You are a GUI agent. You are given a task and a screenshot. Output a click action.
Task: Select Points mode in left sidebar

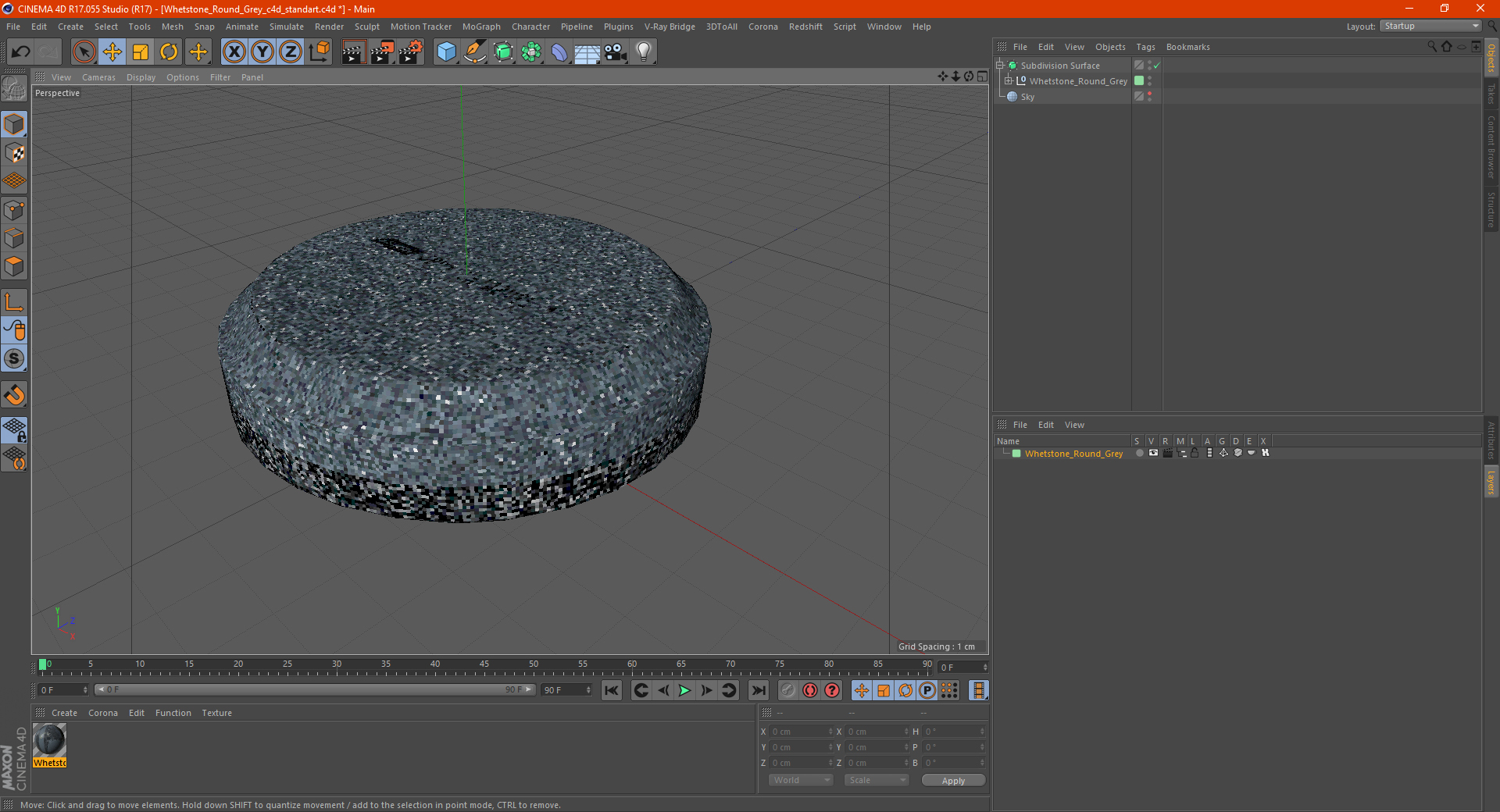[x=15, y=210]
